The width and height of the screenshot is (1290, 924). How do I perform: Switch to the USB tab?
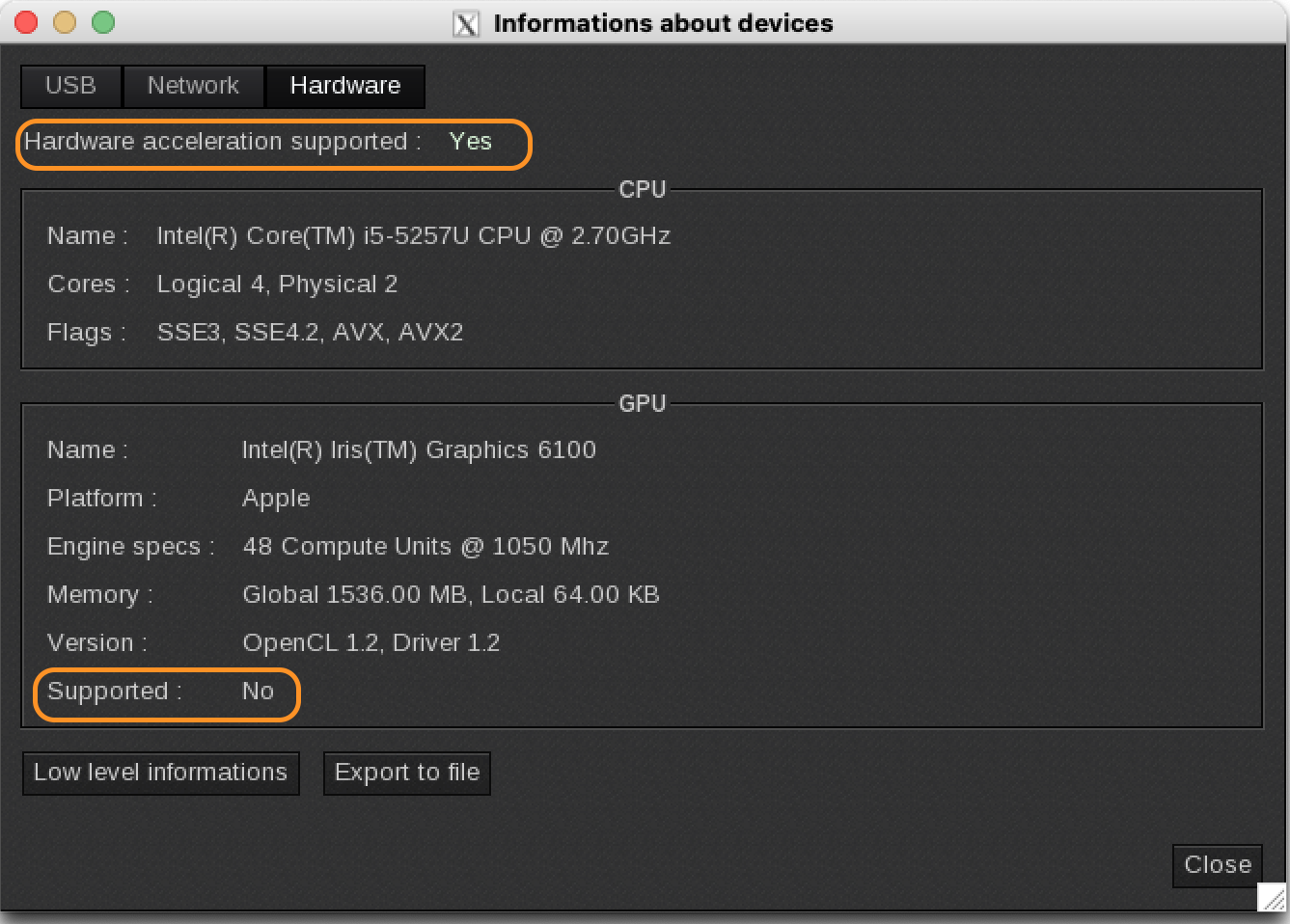[70, 86]
